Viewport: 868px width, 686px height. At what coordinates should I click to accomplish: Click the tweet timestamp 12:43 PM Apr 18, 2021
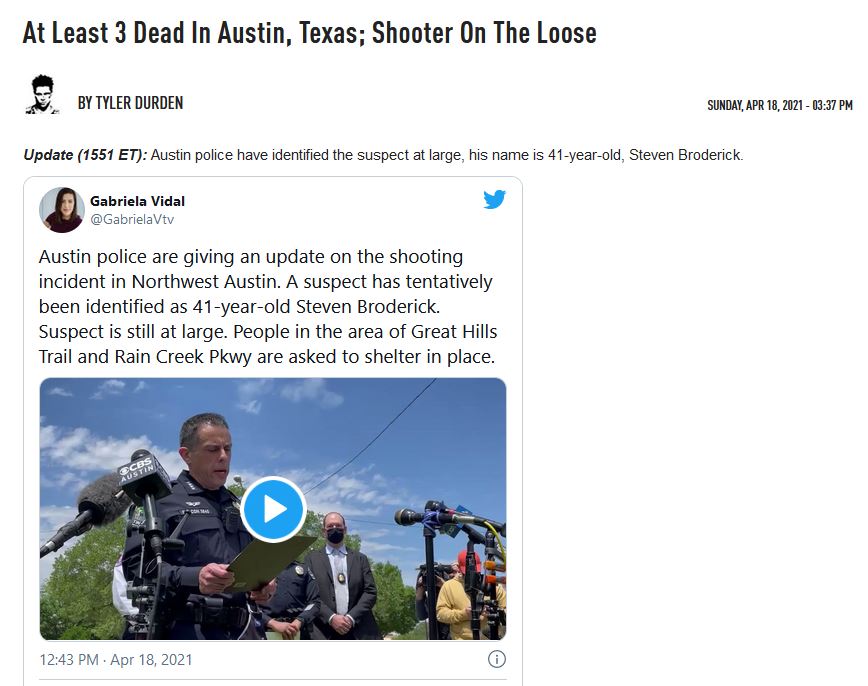(x=116, y=660)
